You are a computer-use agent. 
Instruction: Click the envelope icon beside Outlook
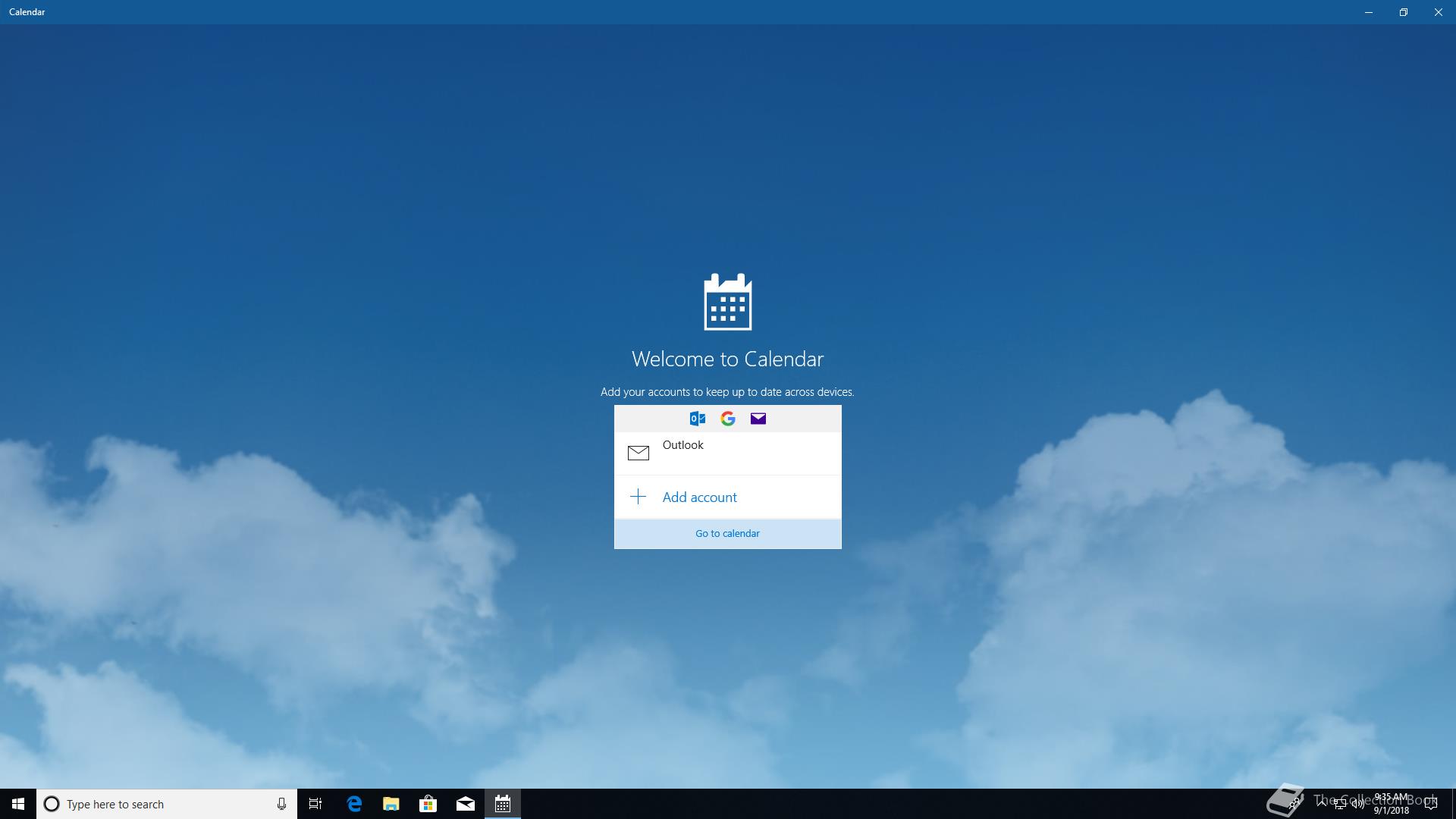point(639,453)
